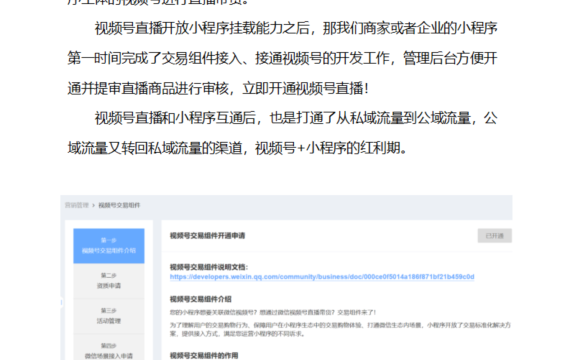Select the 第一步 视频号交易组件介绍 step tab
The height and width of the screenshot is (360, 570).
109,246
